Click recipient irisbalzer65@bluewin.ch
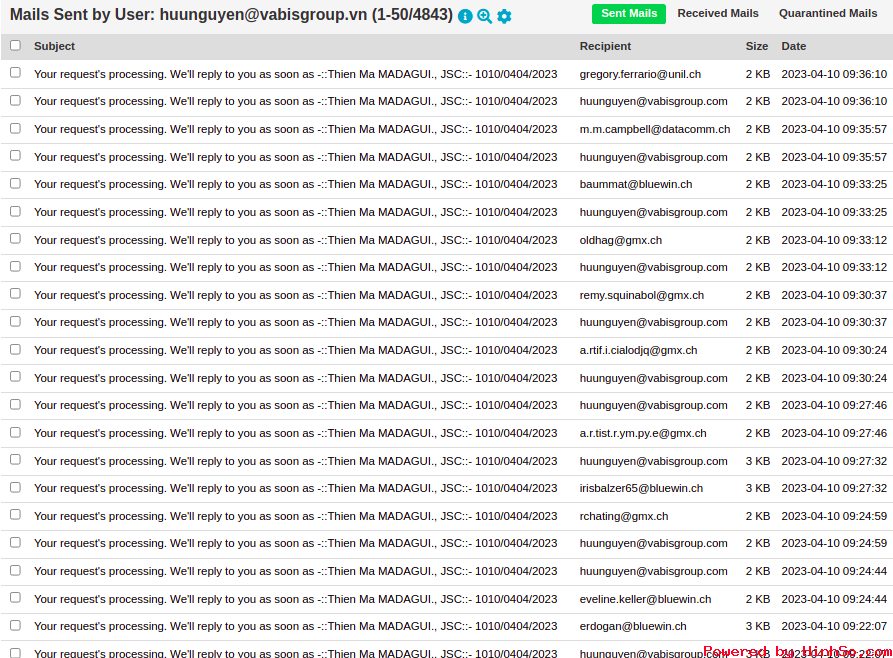 (x=641, y=488)
